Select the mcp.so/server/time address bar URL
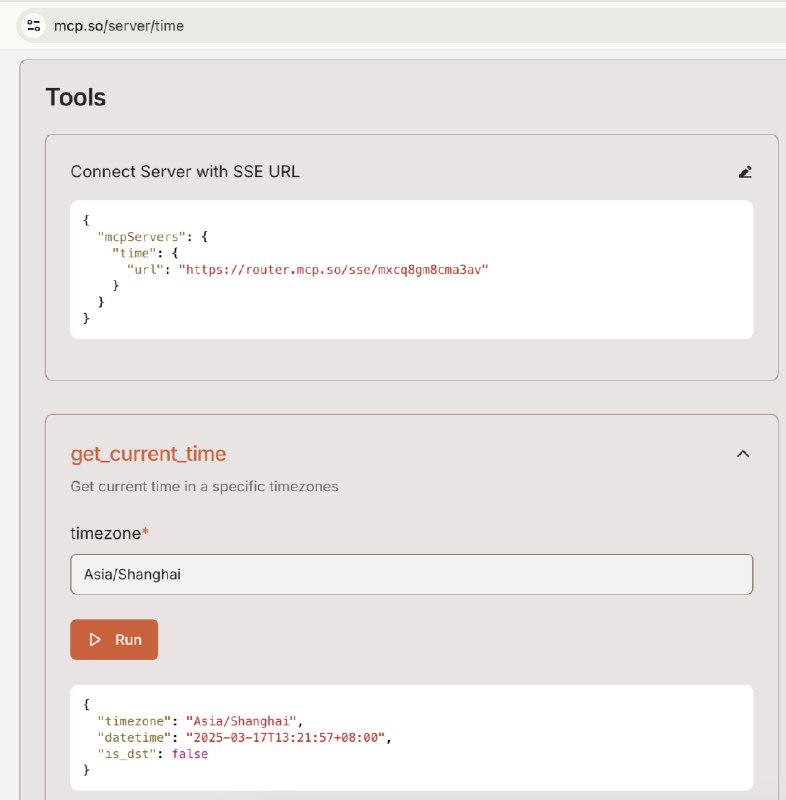786x800 pixels. [119, 26]
